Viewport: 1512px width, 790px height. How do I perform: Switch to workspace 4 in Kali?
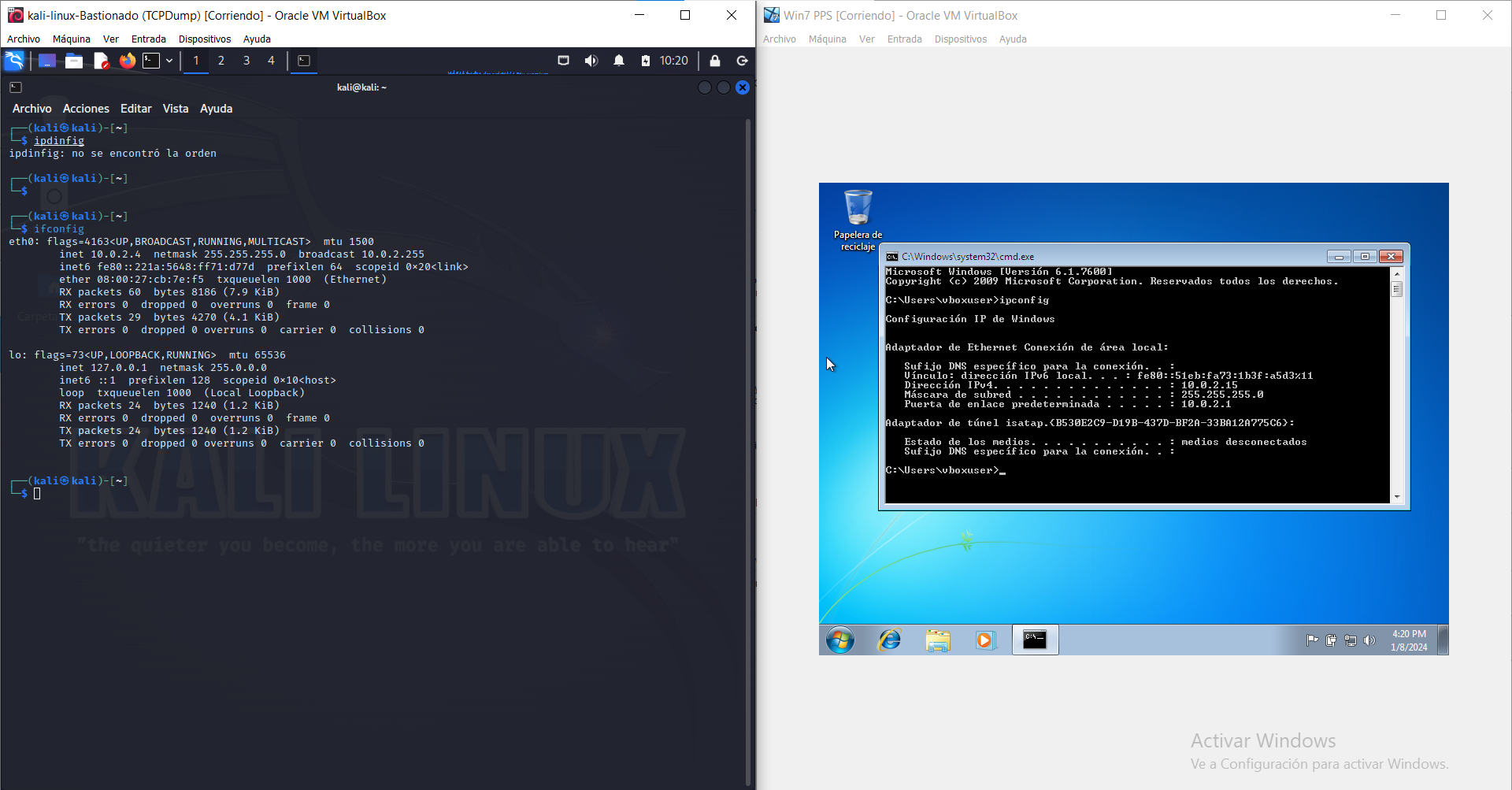[x=271, y=61]
